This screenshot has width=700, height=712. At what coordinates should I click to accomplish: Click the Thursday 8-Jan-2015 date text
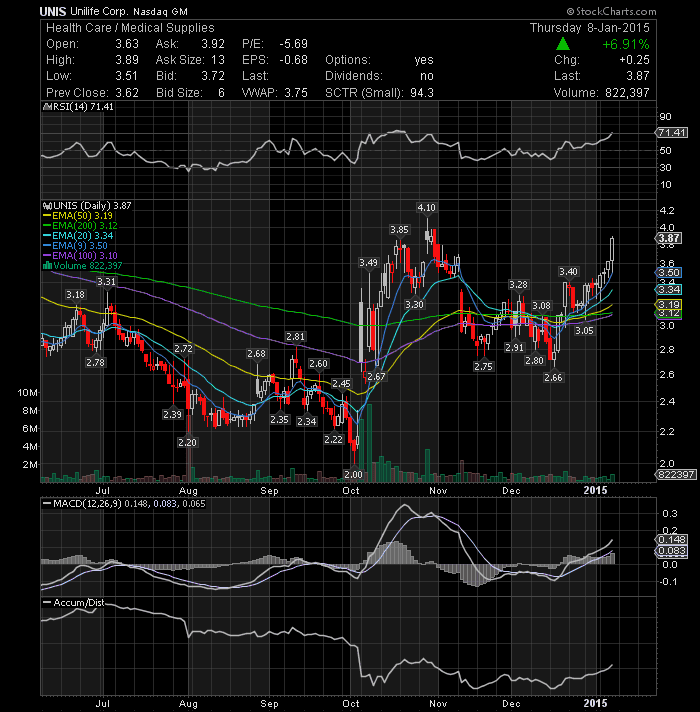point(590,28)
